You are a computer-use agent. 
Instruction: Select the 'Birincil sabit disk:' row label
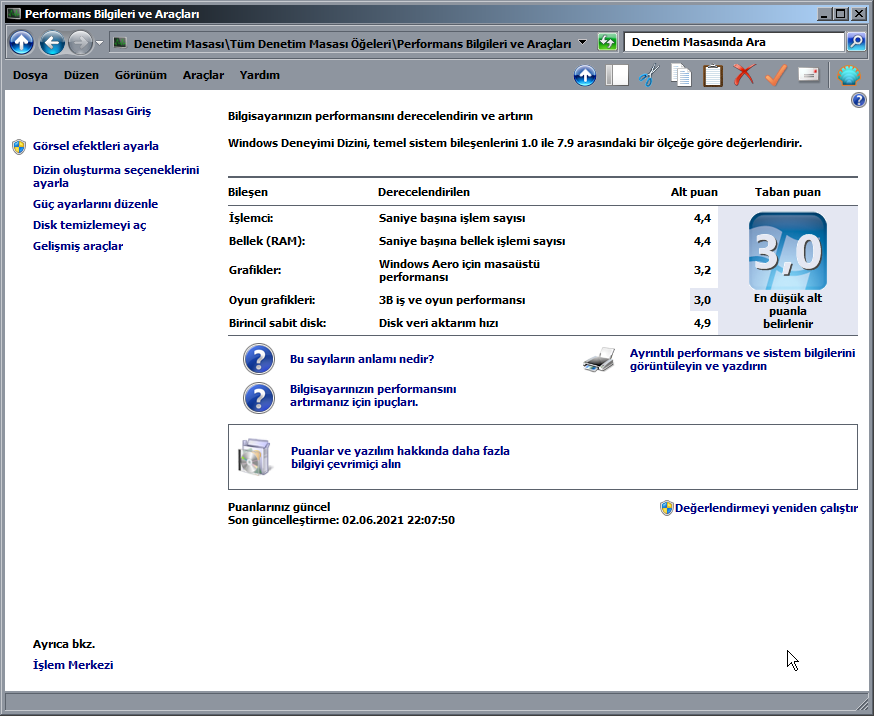[x=278, y=323]
